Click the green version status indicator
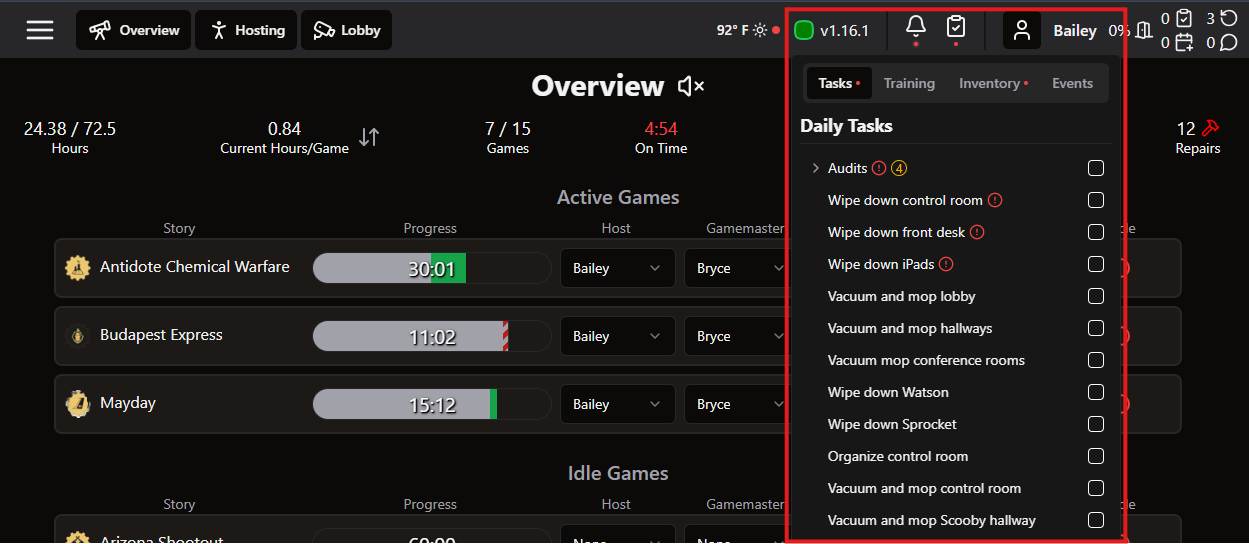This screenshot has width=1249, height=544. (804, 31)
